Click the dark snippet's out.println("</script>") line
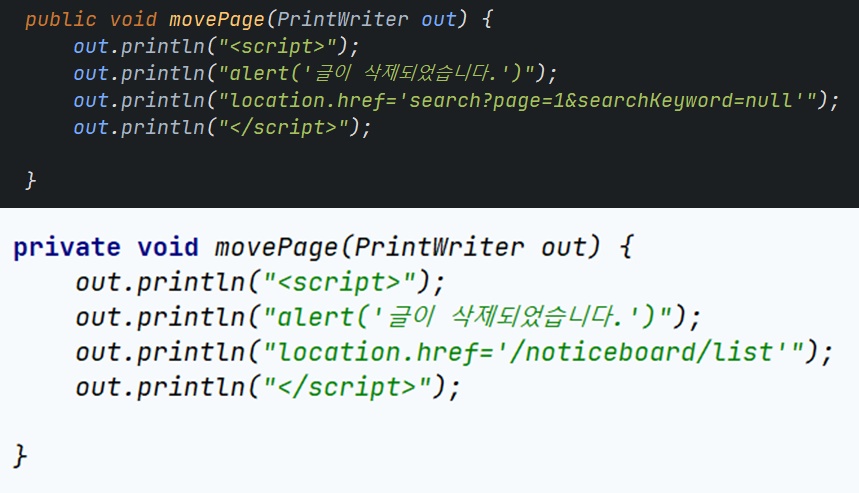Viewport: 859px width, 493px height. tap(222, 128)
